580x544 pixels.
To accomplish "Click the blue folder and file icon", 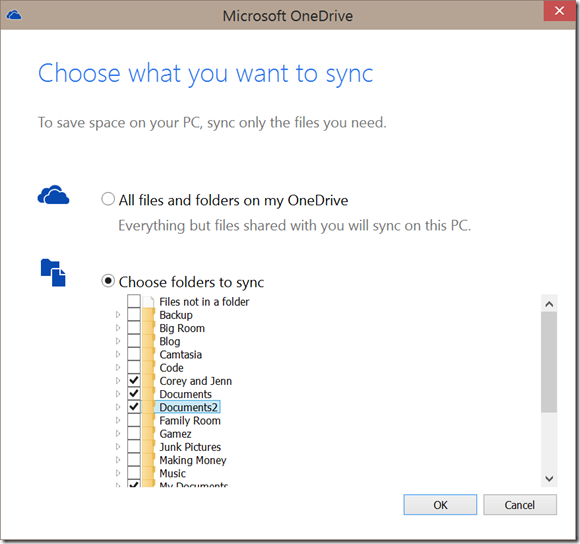I will pyautogui.click(x=53, y=273).
